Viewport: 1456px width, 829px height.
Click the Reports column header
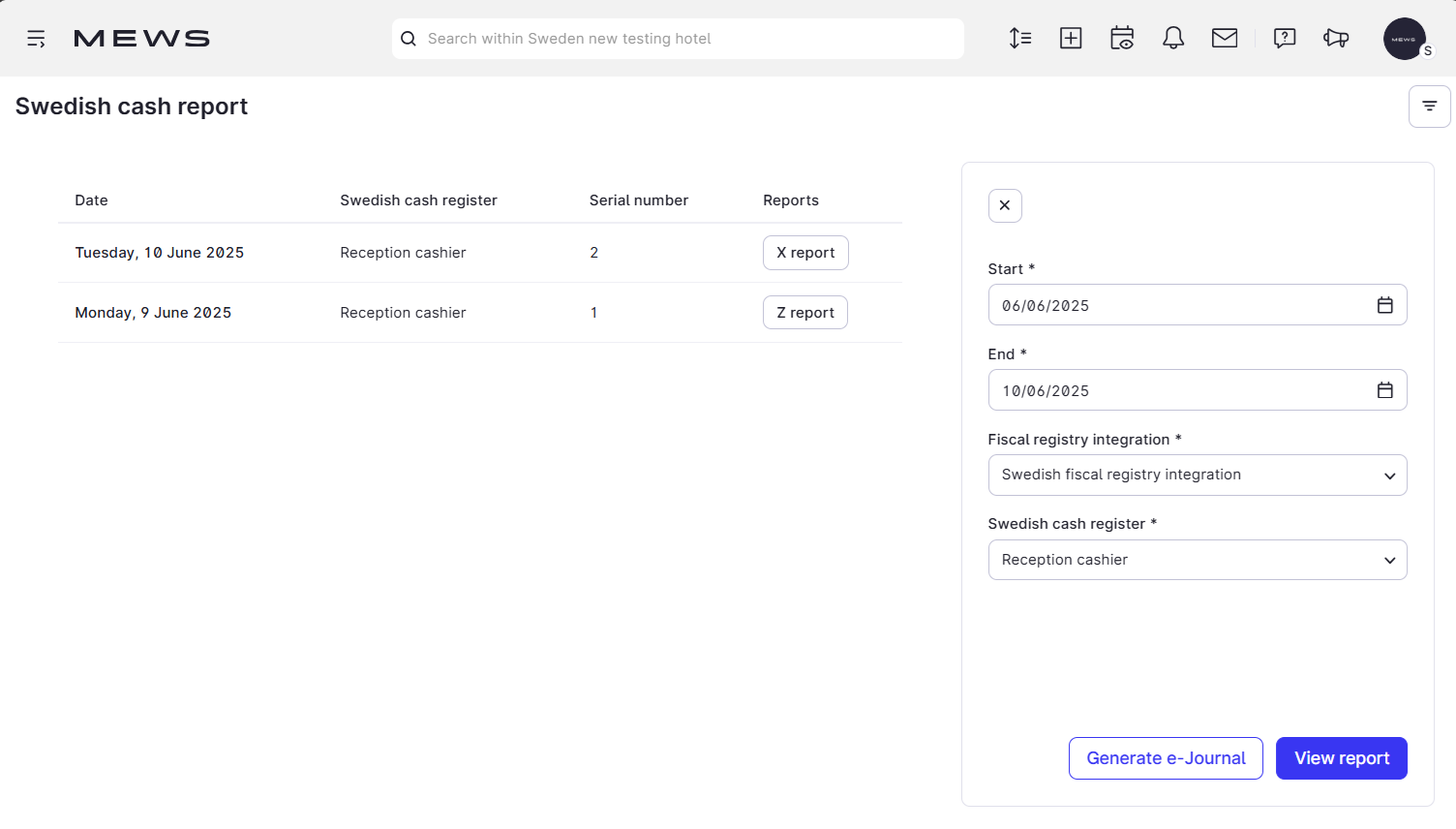[x=791, y=200]
